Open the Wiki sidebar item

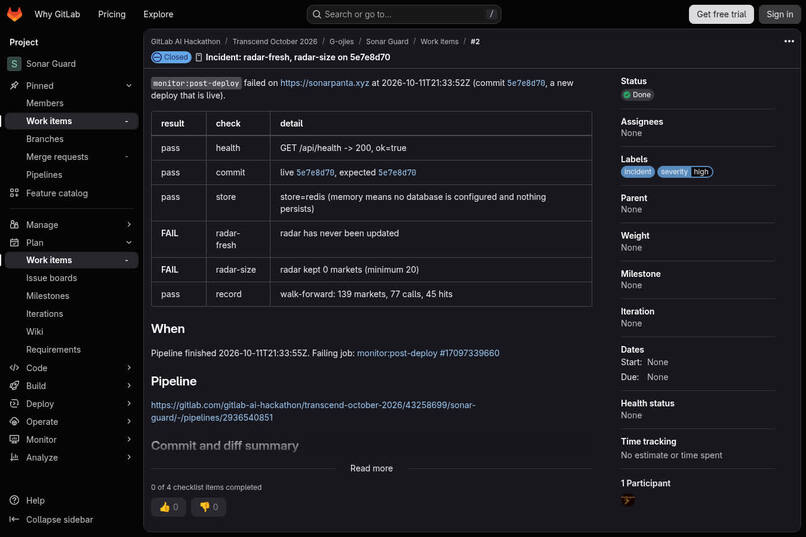click(x=34, y=331)
